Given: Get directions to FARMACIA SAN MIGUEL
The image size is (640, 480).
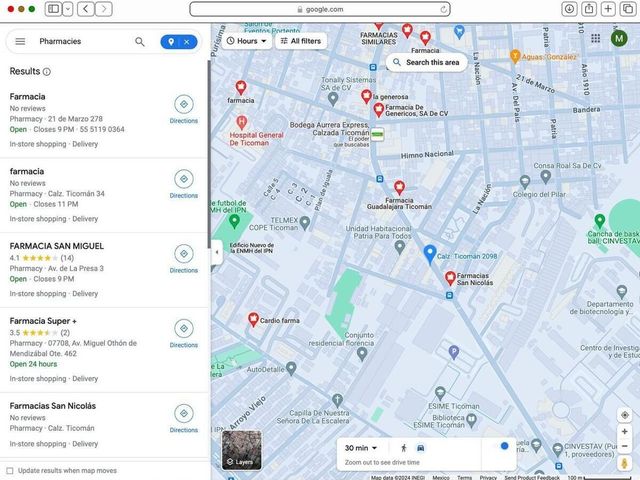Looking at the screenshot, I should pos(184,259).
